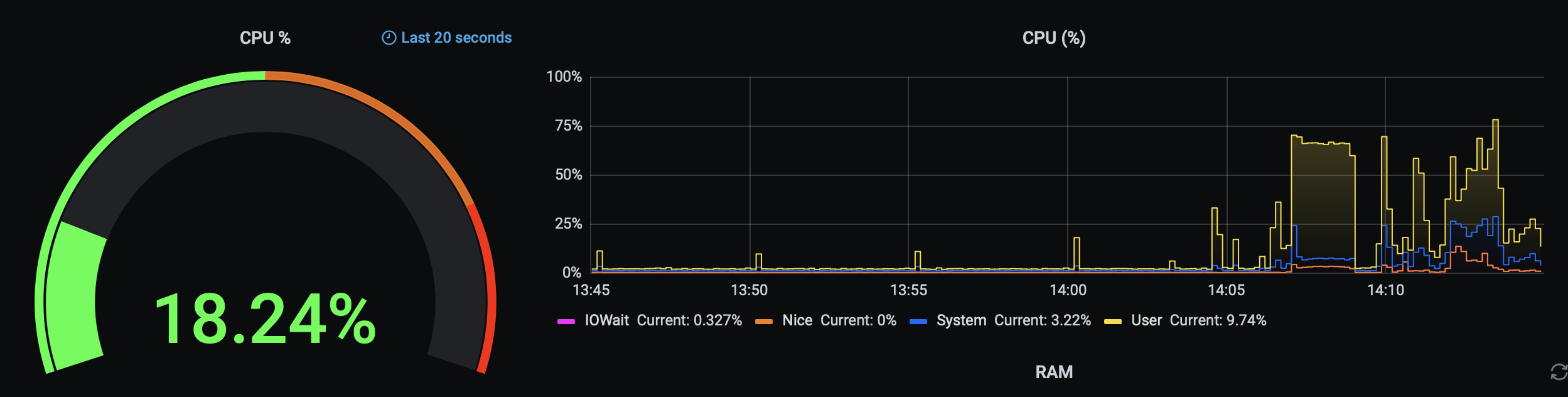Click the IOWait Current: 0.327% value
Screen dimensions: 1568x397
coord(689,320)
